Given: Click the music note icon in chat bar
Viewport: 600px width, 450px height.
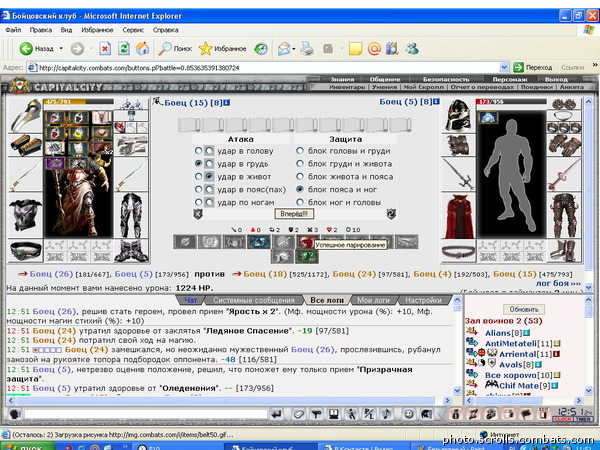Looking at the screenshot, I should click(x=386, y=414).
